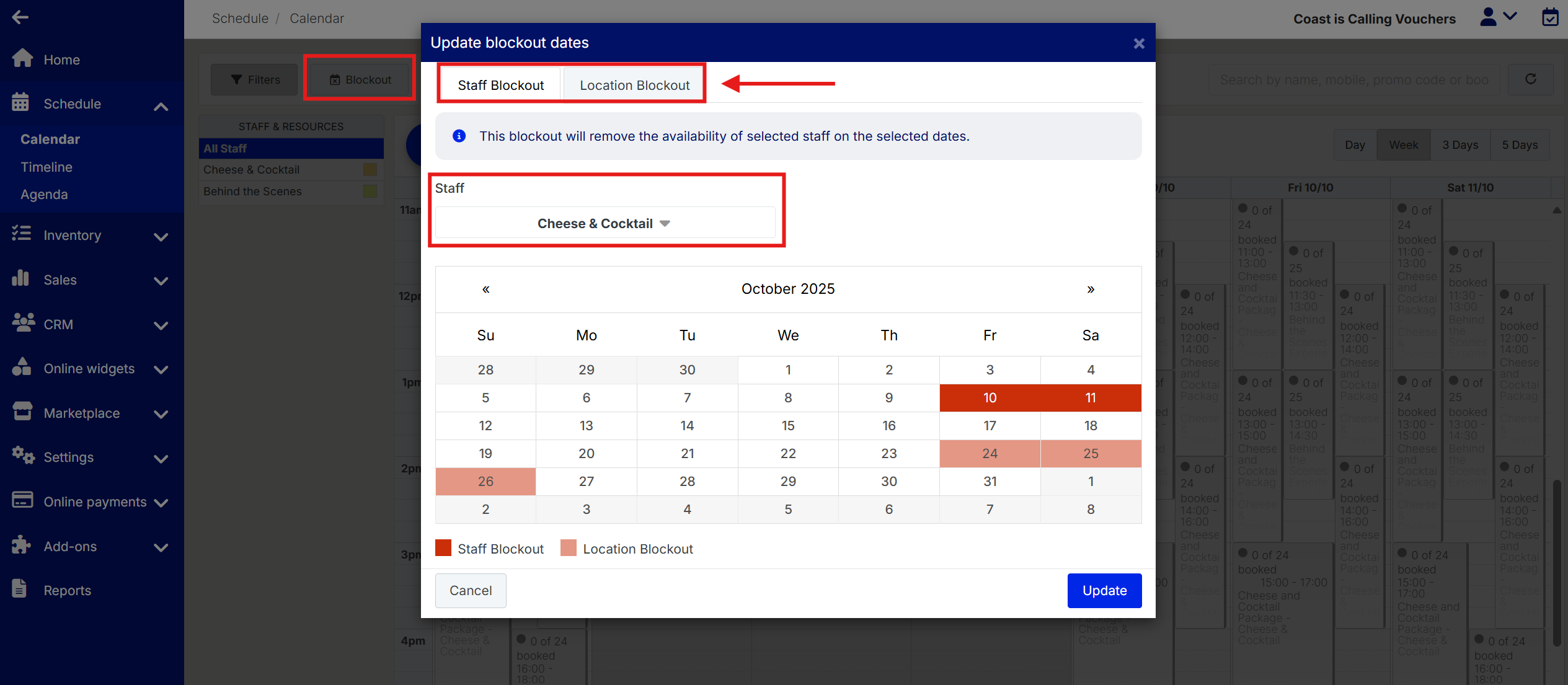This screenshot has height=685, width=1568.
Task: Click the user account profile icon
Action: [x=1488, y=17]
